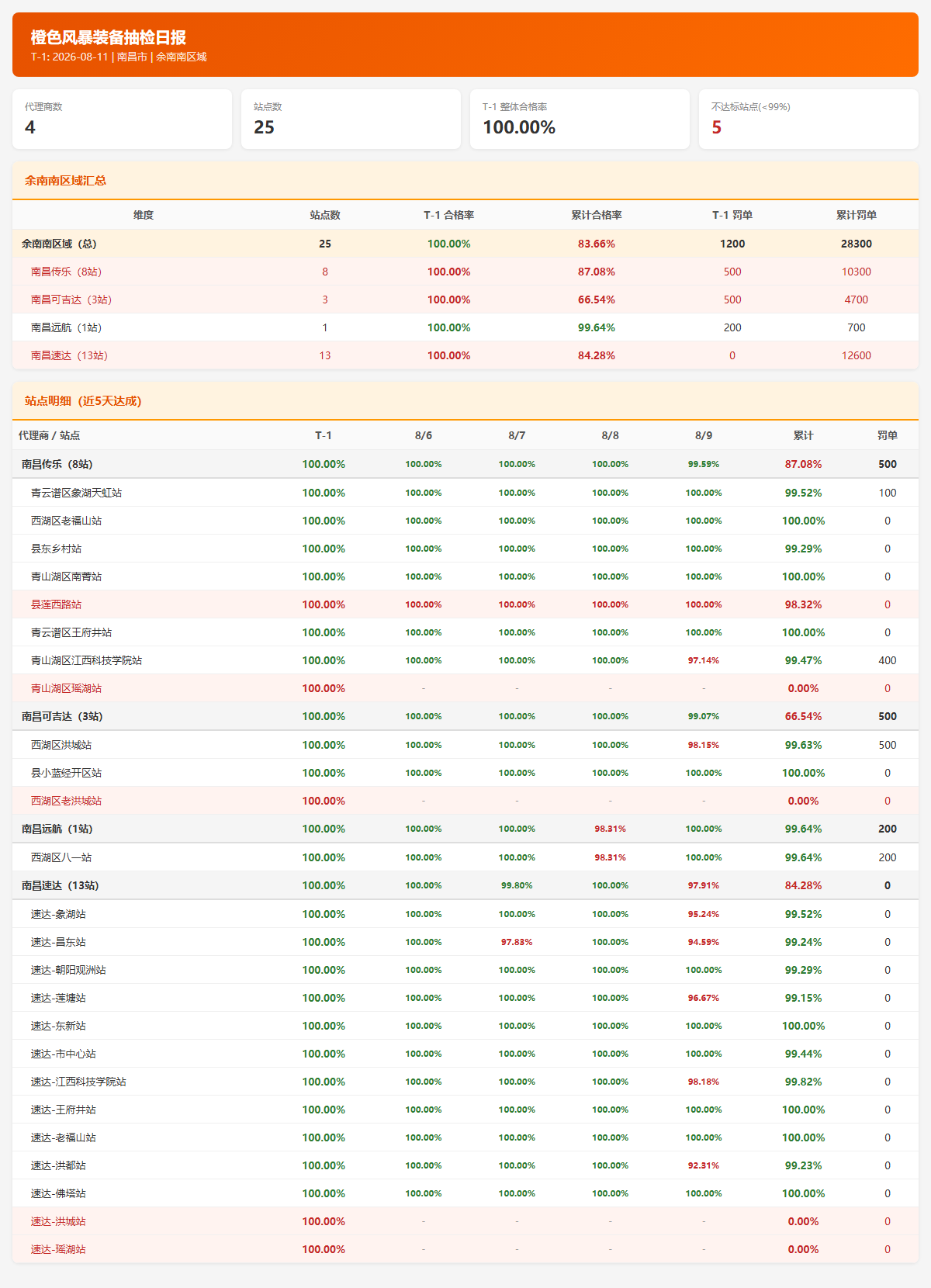Select station row 速达-市中心站
931x1288 pixels.
(x=465, y=1054)
